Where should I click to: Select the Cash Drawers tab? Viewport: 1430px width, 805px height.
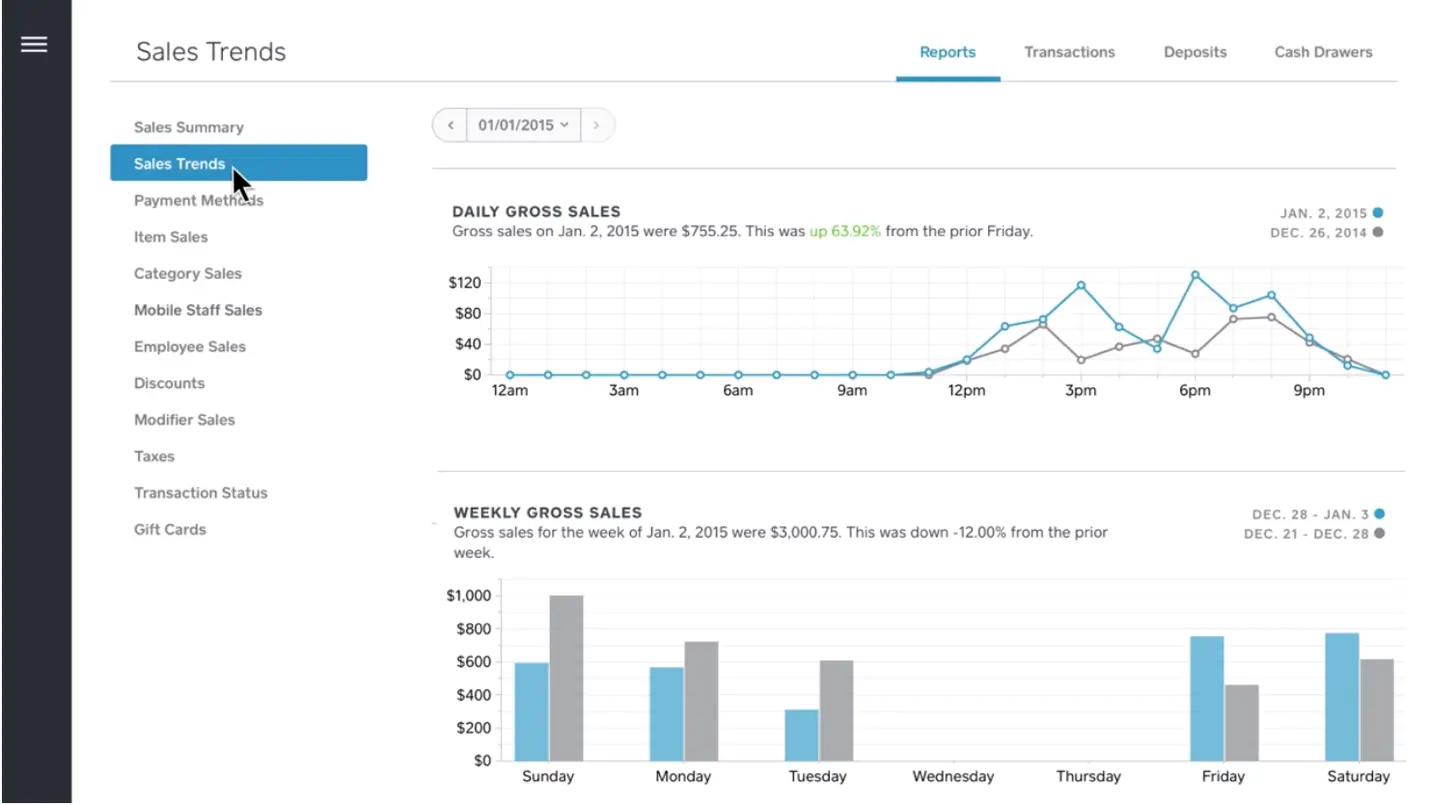[x=1323, y=52]
